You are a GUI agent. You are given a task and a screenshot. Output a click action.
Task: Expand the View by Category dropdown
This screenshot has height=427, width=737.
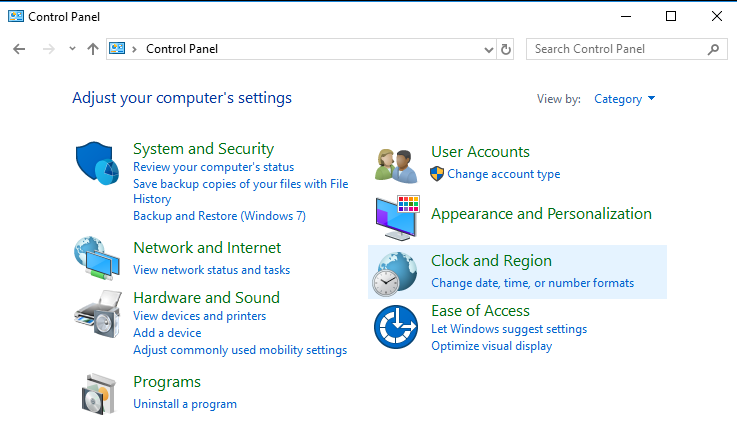pyautogui.click(x=624, y=99)
